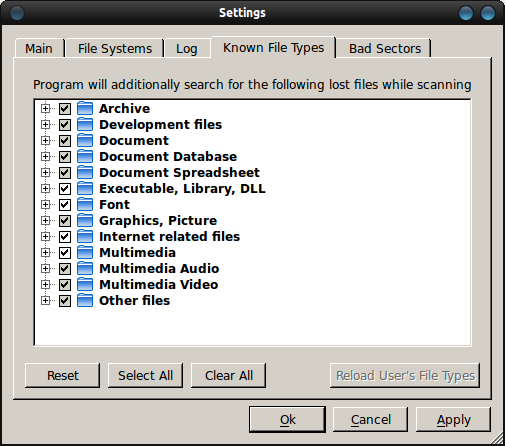Click the Multimedia folder icon
The height and width of the screenshot is (446, 505).
click(85, 252)
